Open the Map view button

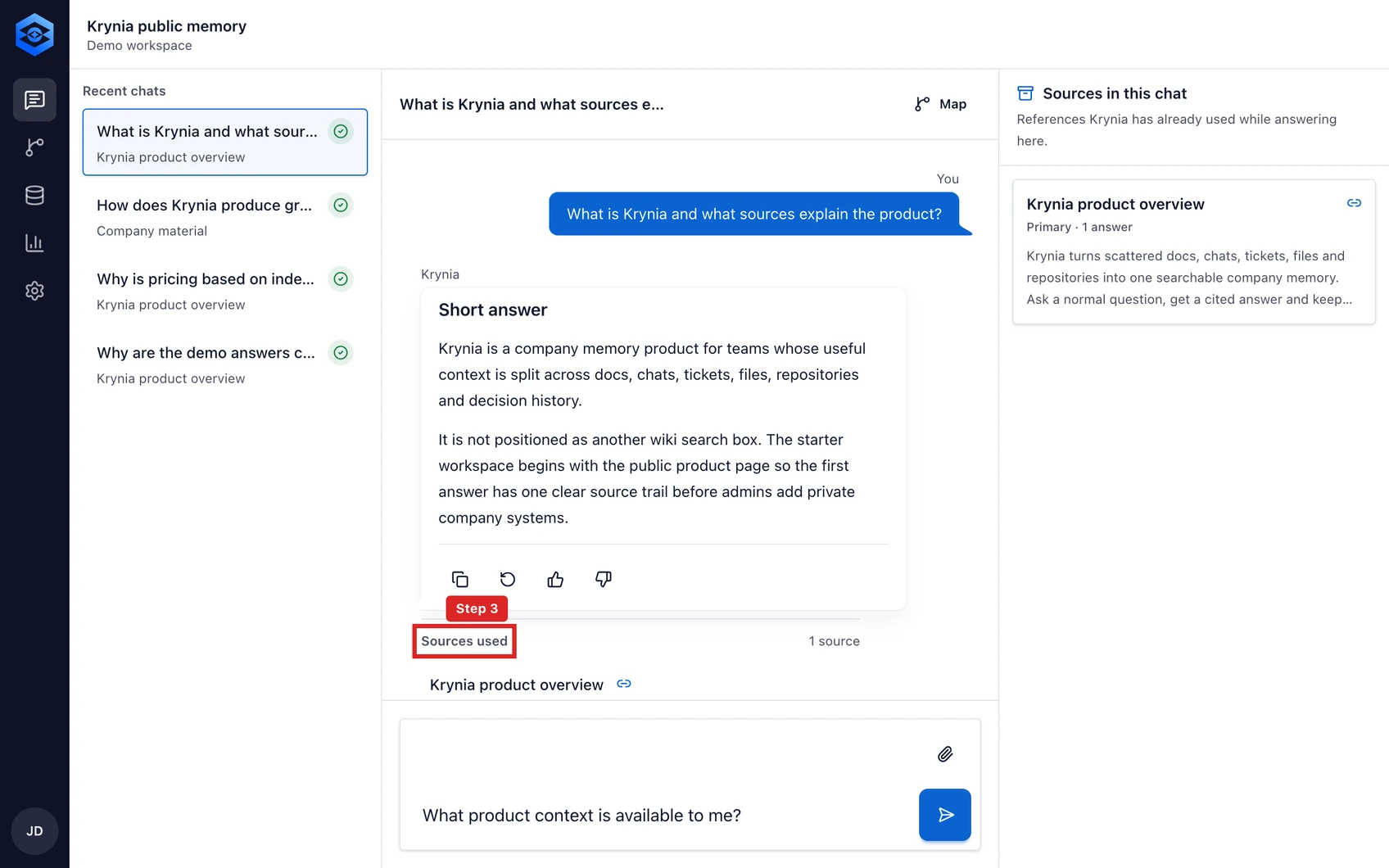coord(941,104)
